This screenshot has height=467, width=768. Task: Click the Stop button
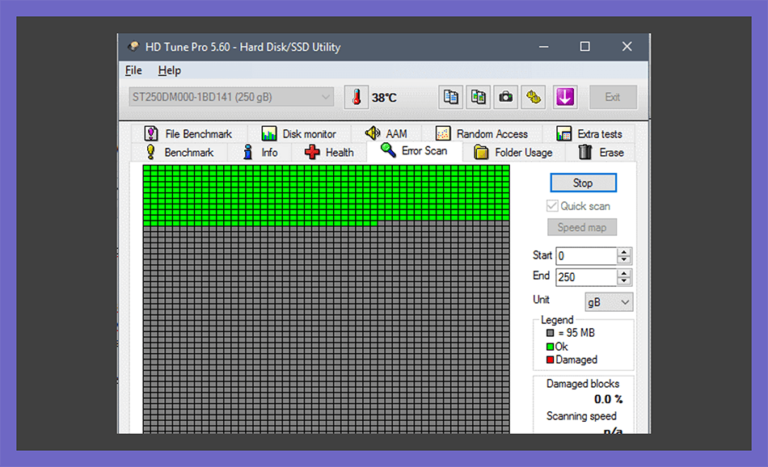tap(583, 183)
